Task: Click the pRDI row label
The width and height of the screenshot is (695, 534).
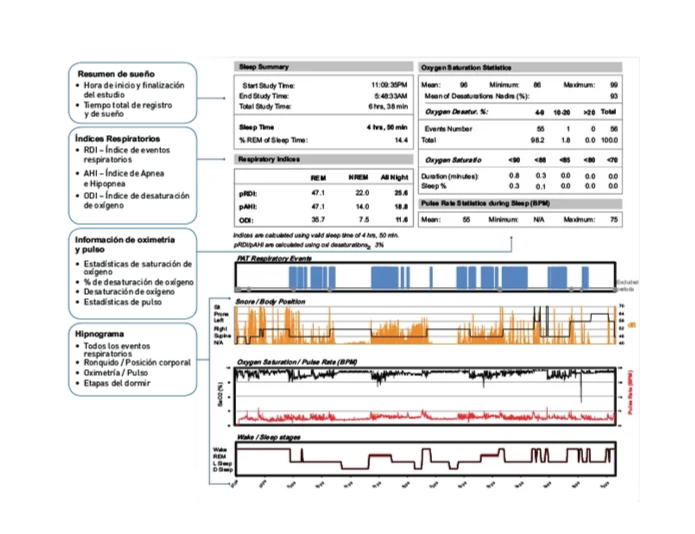Action: coord(249,191)
